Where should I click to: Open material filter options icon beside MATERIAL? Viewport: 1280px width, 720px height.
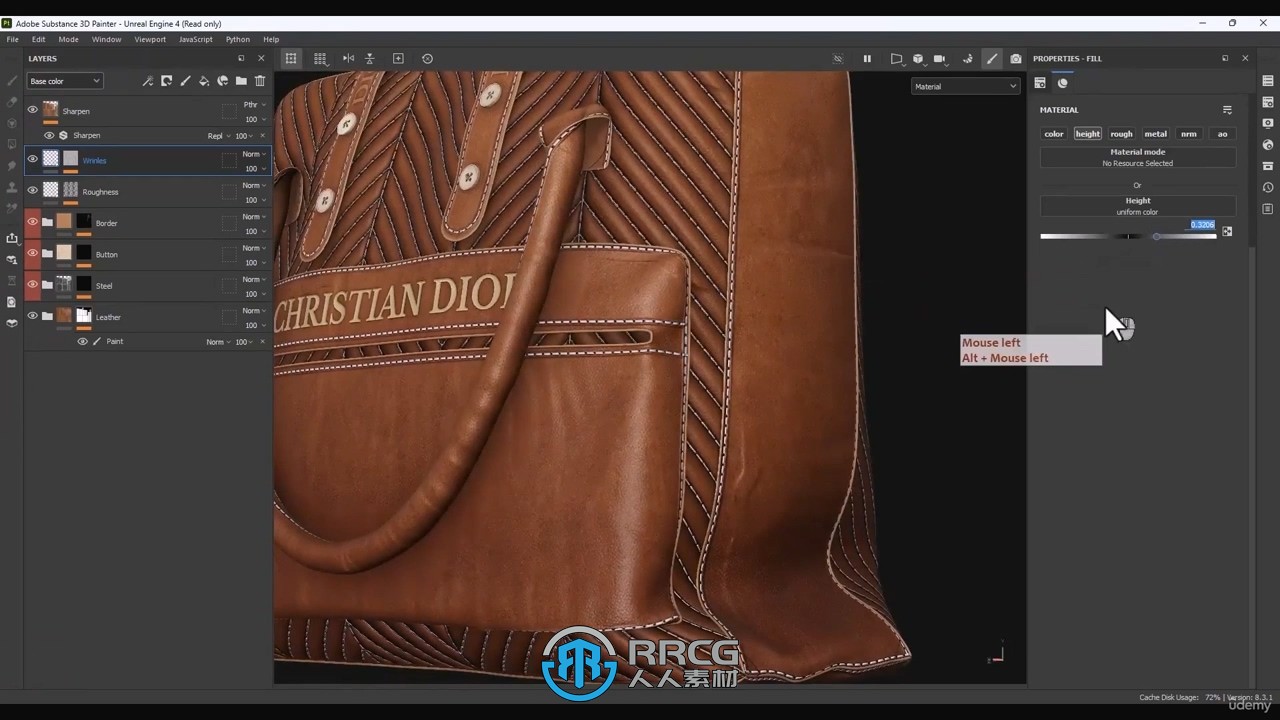point(1227,110)
